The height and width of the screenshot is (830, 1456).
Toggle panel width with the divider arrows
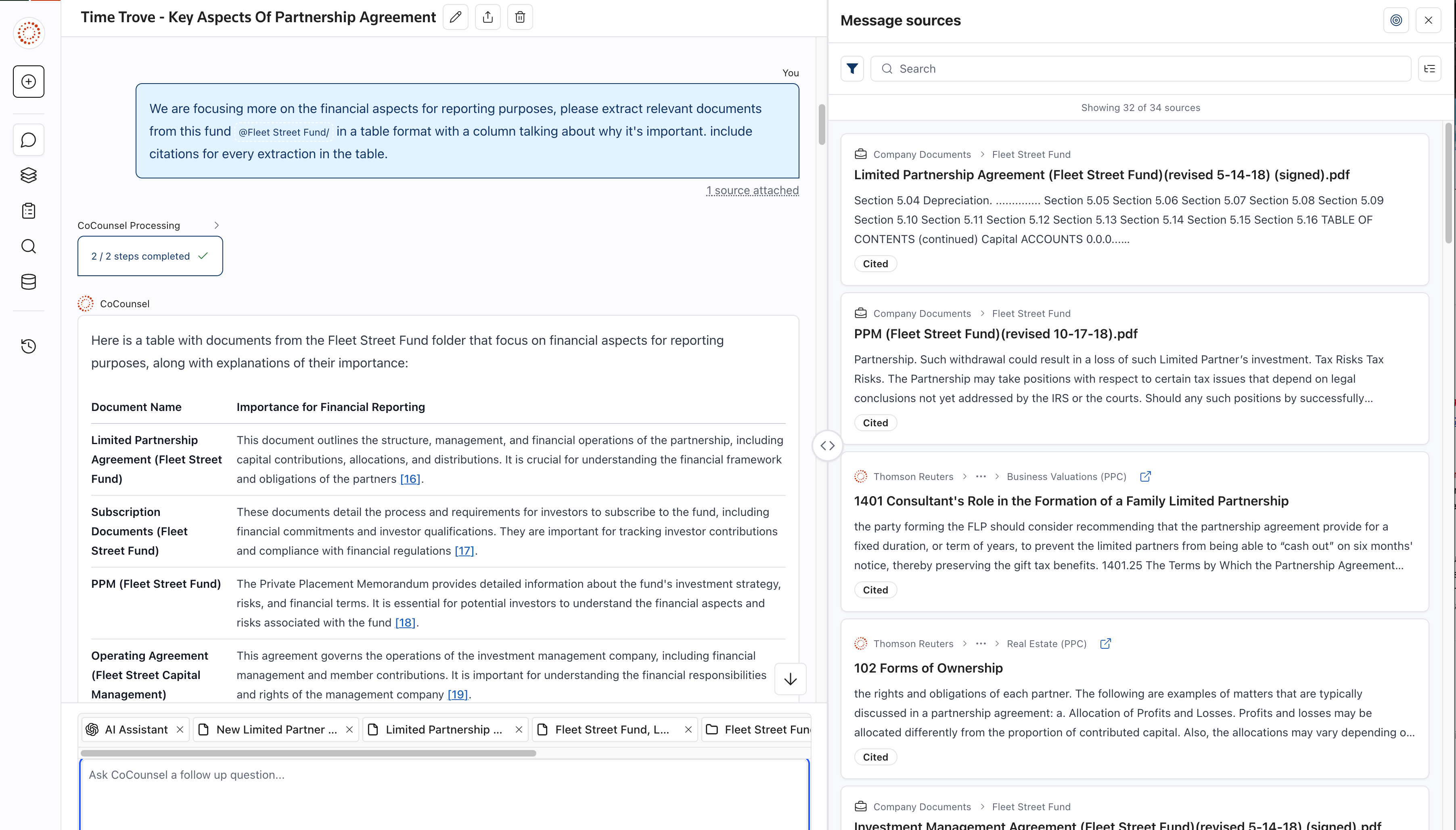[827, 446]
